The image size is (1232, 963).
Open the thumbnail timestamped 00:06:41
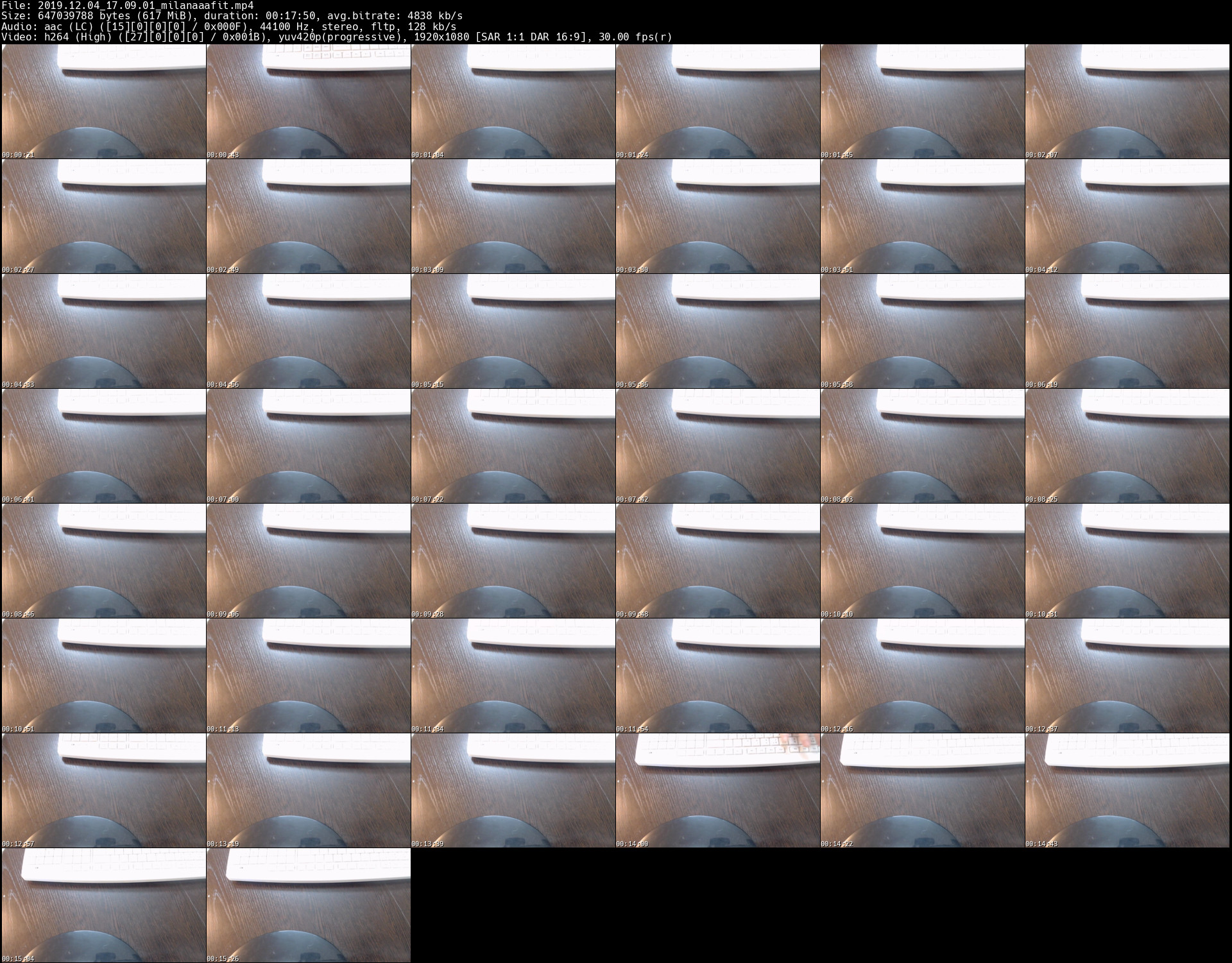pos(103,446)
